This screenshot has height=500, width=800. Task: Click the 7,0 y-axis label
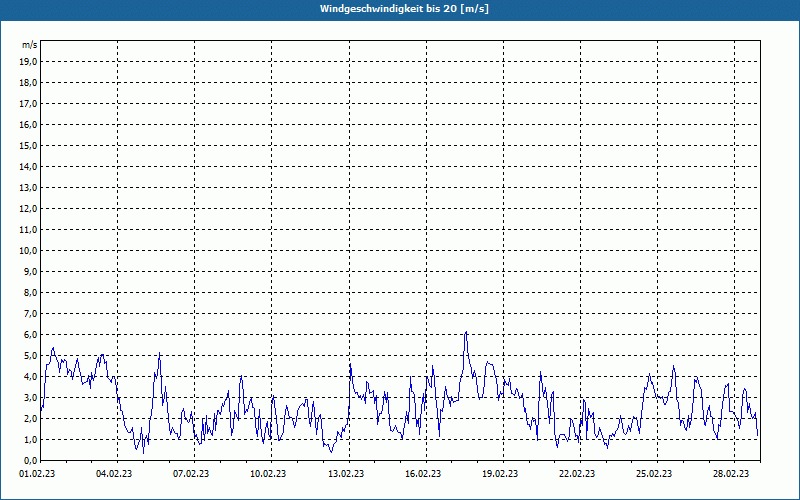click(x=30, y=313)
